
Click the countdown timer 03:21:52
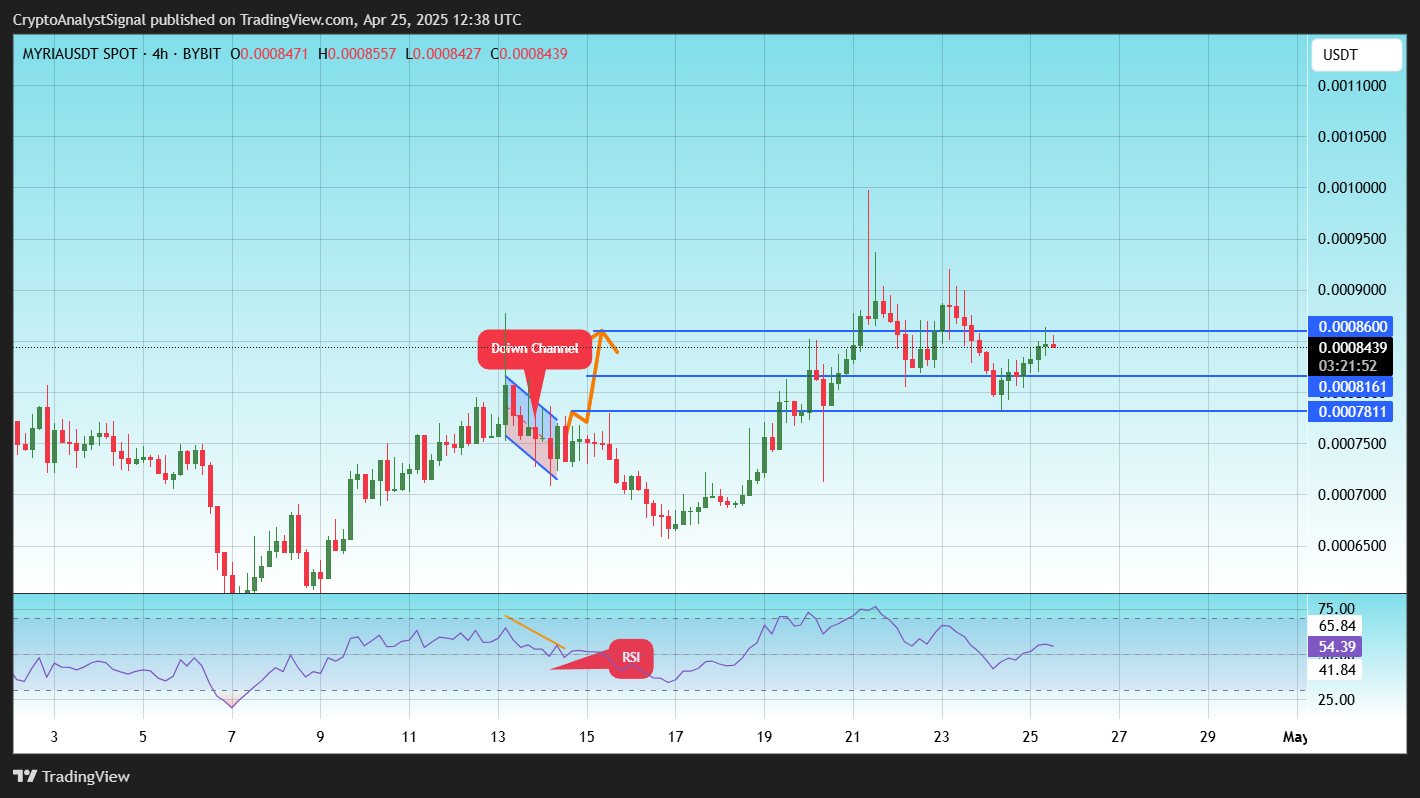[x=1350, y=366]
